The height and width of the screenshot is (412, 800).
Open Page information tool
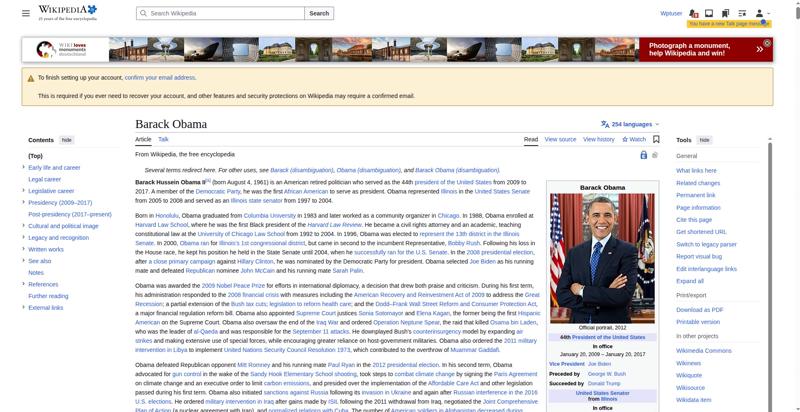point(698,208)
